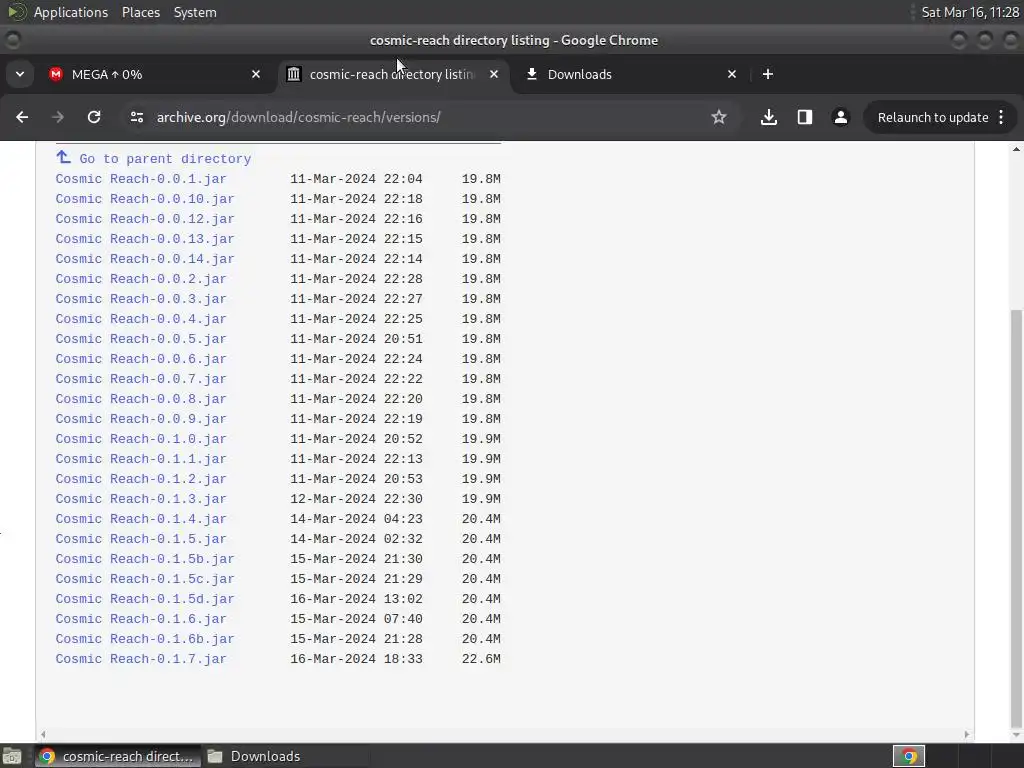Download Cosmic Reach-0.0.3.jar
1024x768 pixels.
141,299
